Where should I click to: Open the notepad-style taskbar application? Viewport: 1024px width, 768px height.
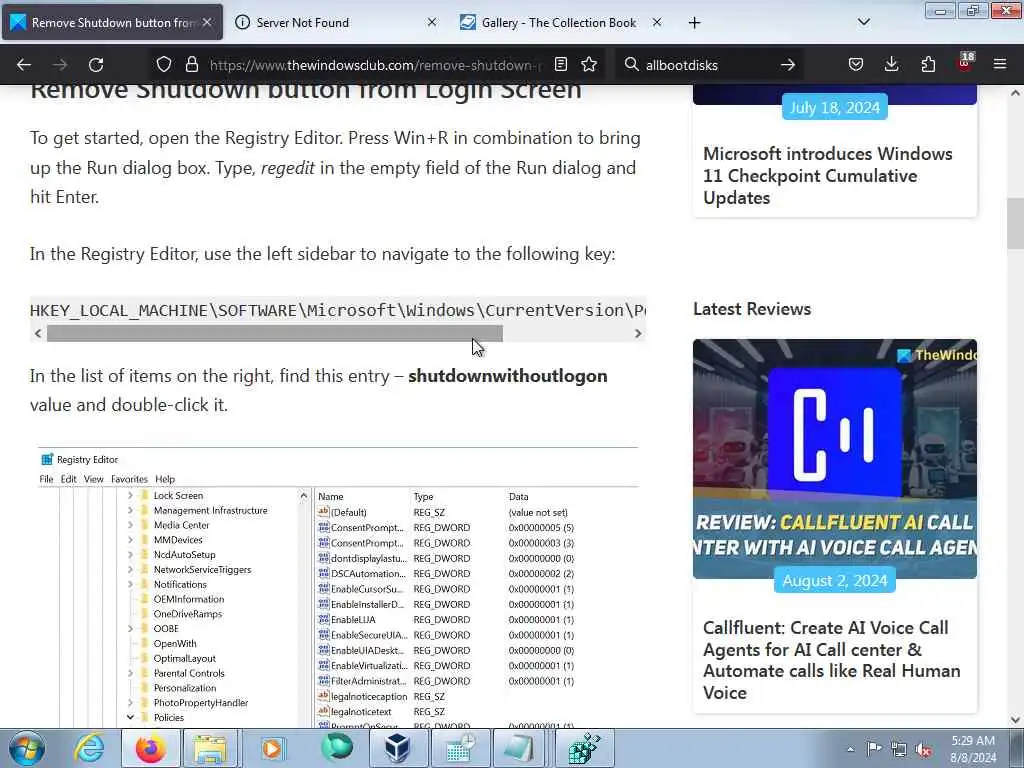point(519,748)
